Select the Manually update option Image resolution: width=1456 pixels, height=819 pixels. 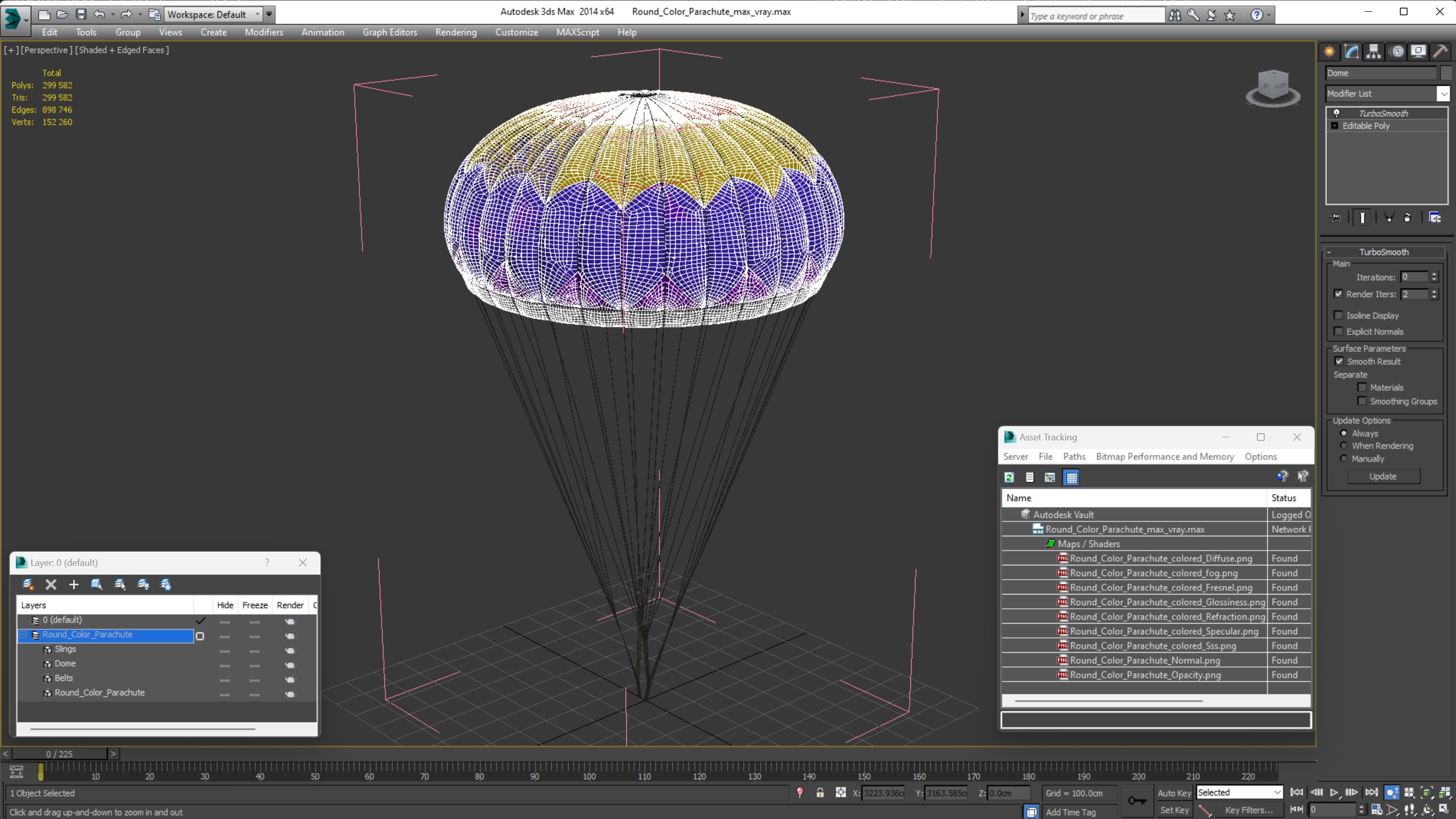(1344, 458)
